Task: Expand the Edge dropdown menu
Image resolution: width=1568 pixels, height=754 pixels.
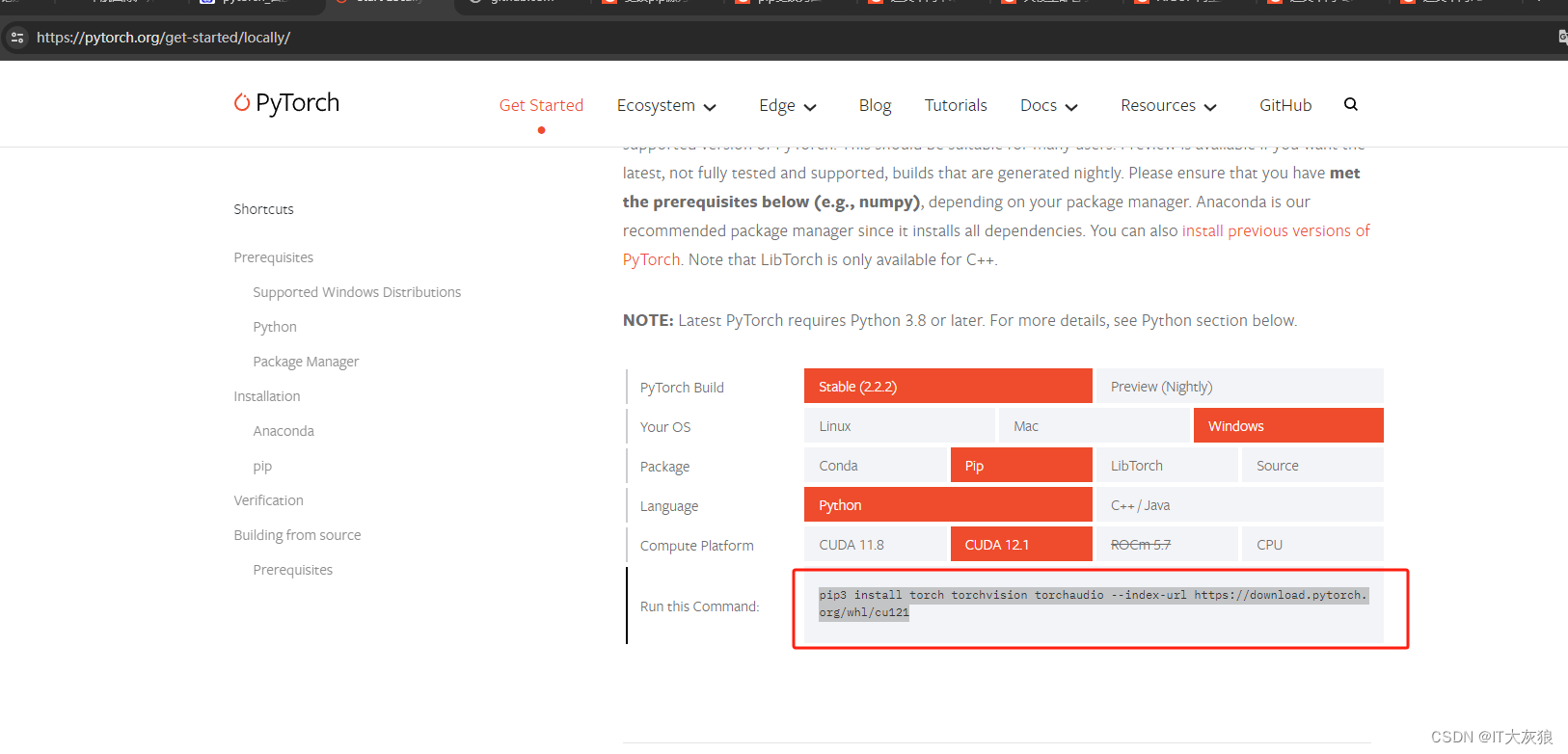Action: 788,106
